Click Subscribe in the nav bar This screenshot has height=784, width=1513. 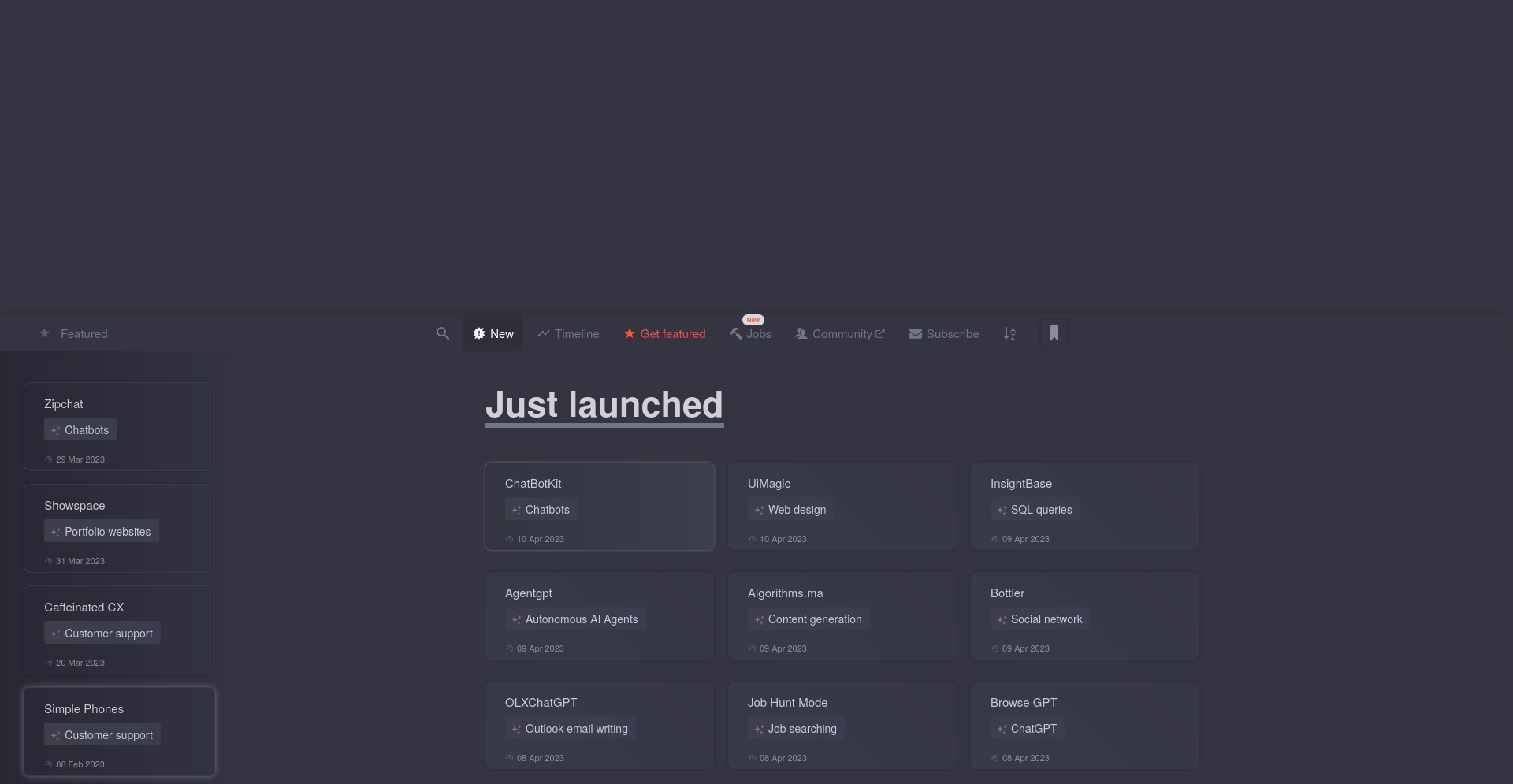(944, 333)
